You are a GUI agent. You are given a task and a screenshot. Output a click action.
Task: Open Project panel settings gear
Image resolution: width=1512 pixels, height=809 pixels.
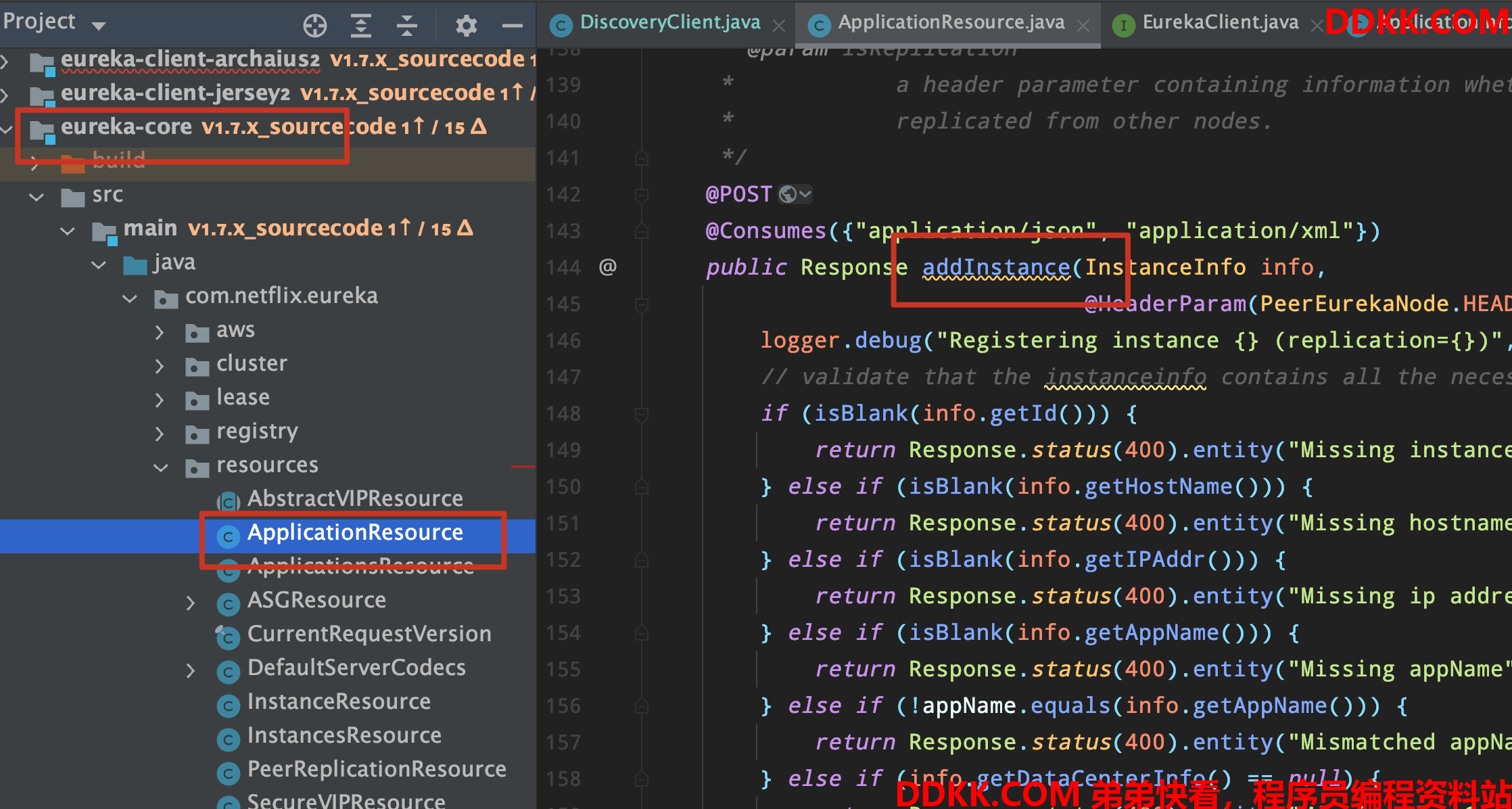pyautogui.click(x=466, y=26)
